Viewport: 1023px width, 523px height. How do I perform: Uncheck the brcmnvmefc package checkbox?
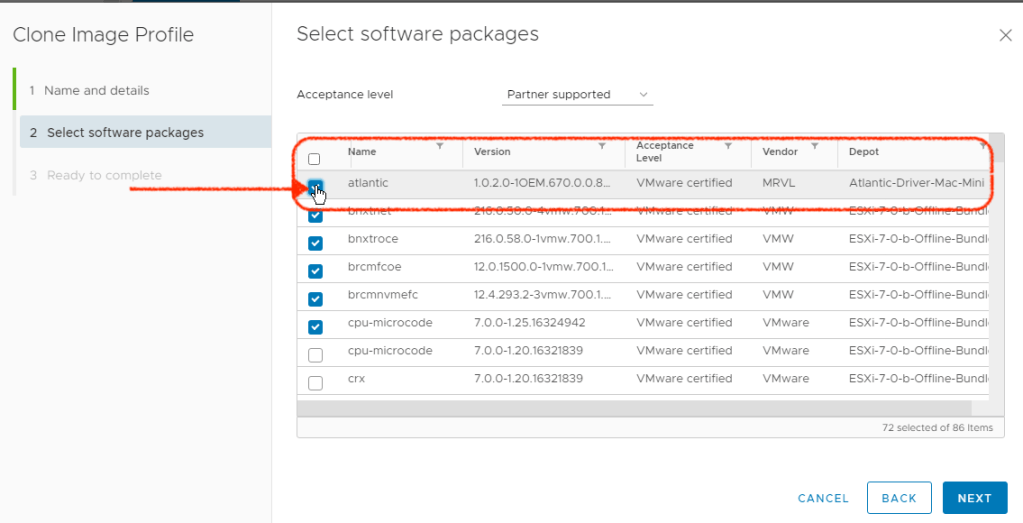click(x=315, y=299)
